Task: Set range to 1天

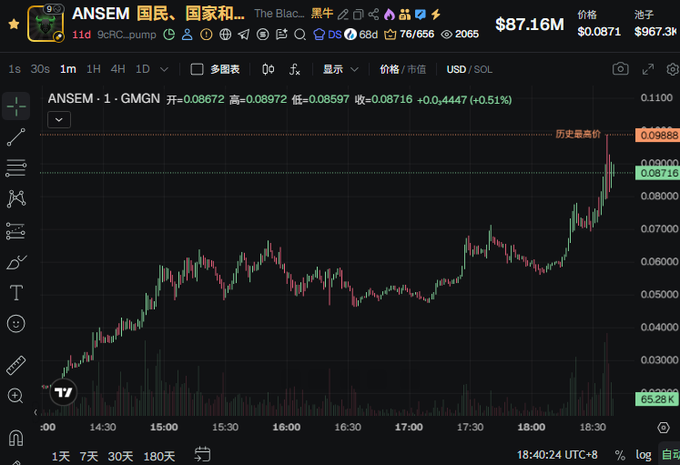Action: tap(61, 456)
